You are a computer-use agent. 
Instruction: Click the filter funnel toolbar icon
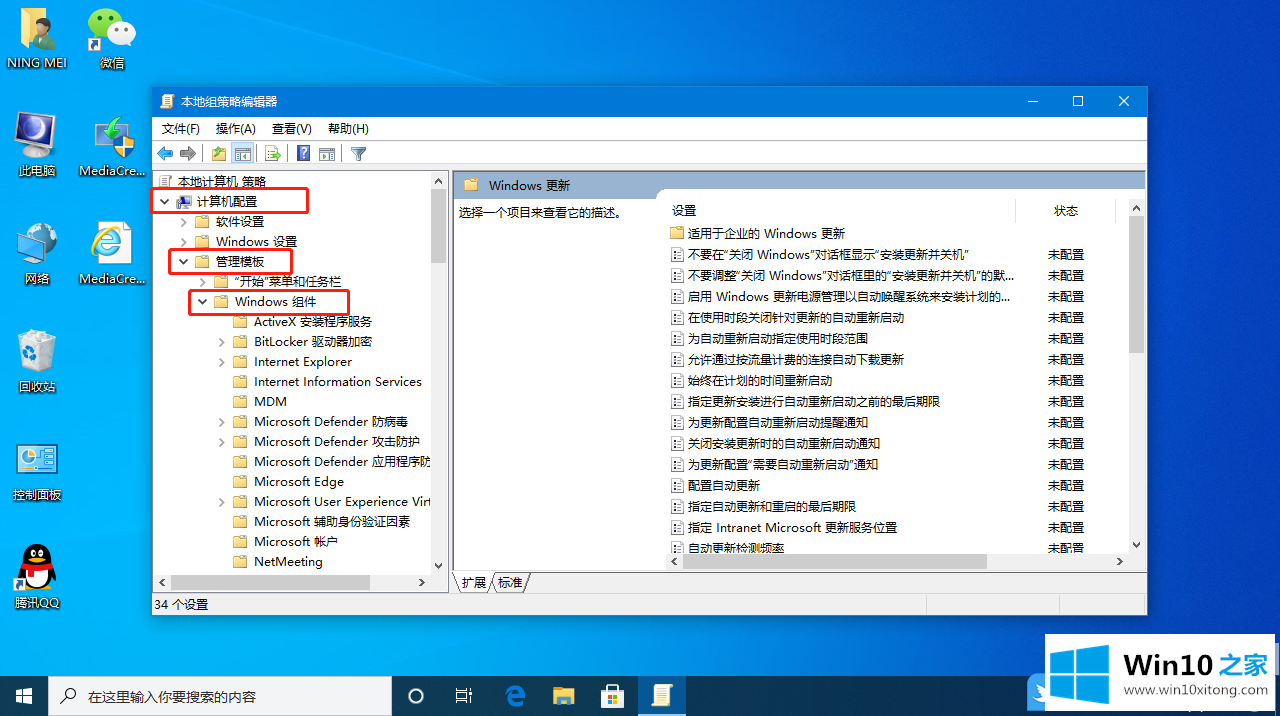click(358, 153)
